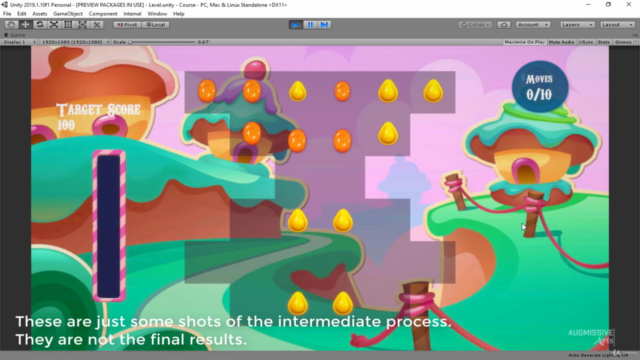Toggle Play mode with the Play button
Viewport: 640px width, 360px height.
click(296, 25)
